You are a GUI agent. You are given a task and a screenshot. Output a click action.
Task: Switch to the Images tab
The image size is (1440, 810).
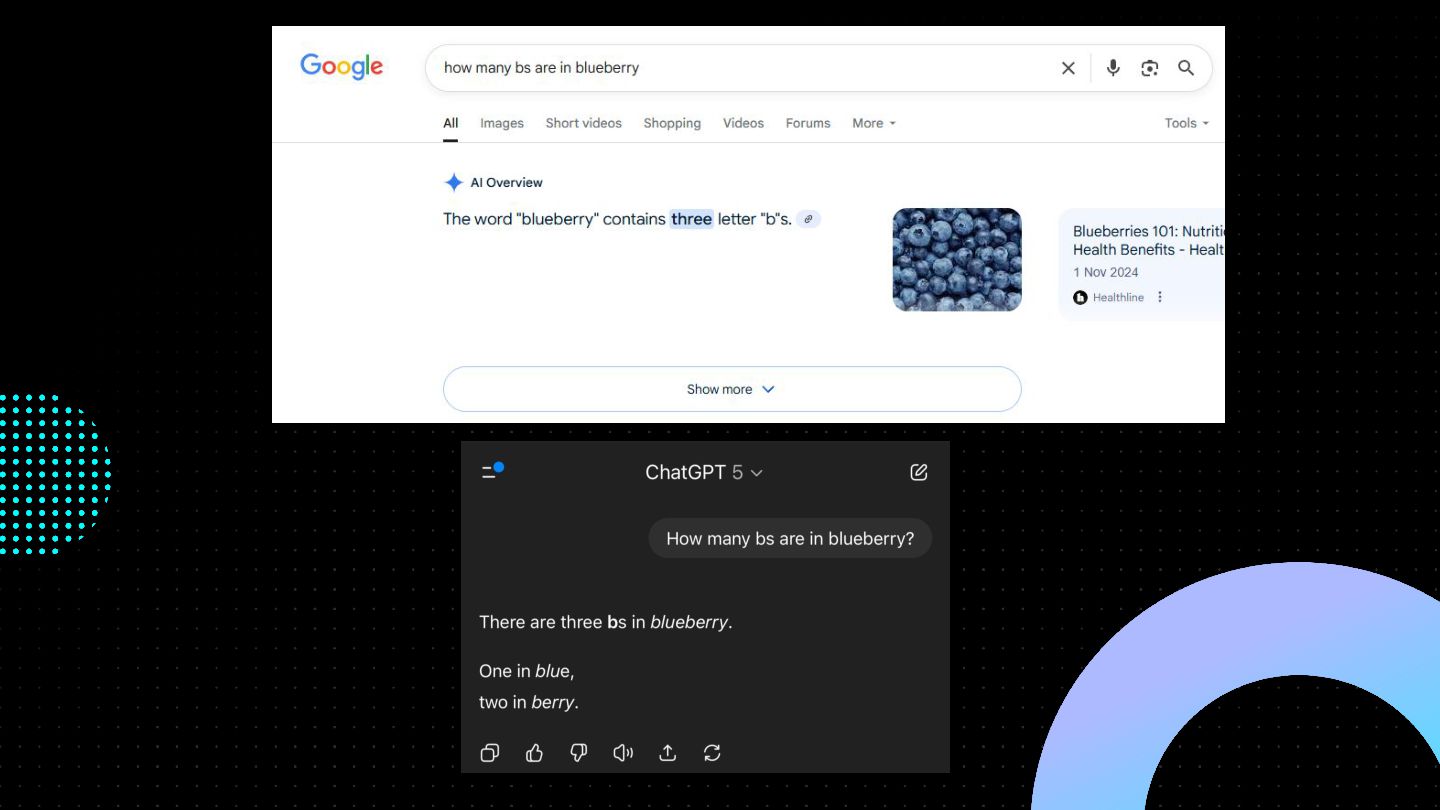502,123
